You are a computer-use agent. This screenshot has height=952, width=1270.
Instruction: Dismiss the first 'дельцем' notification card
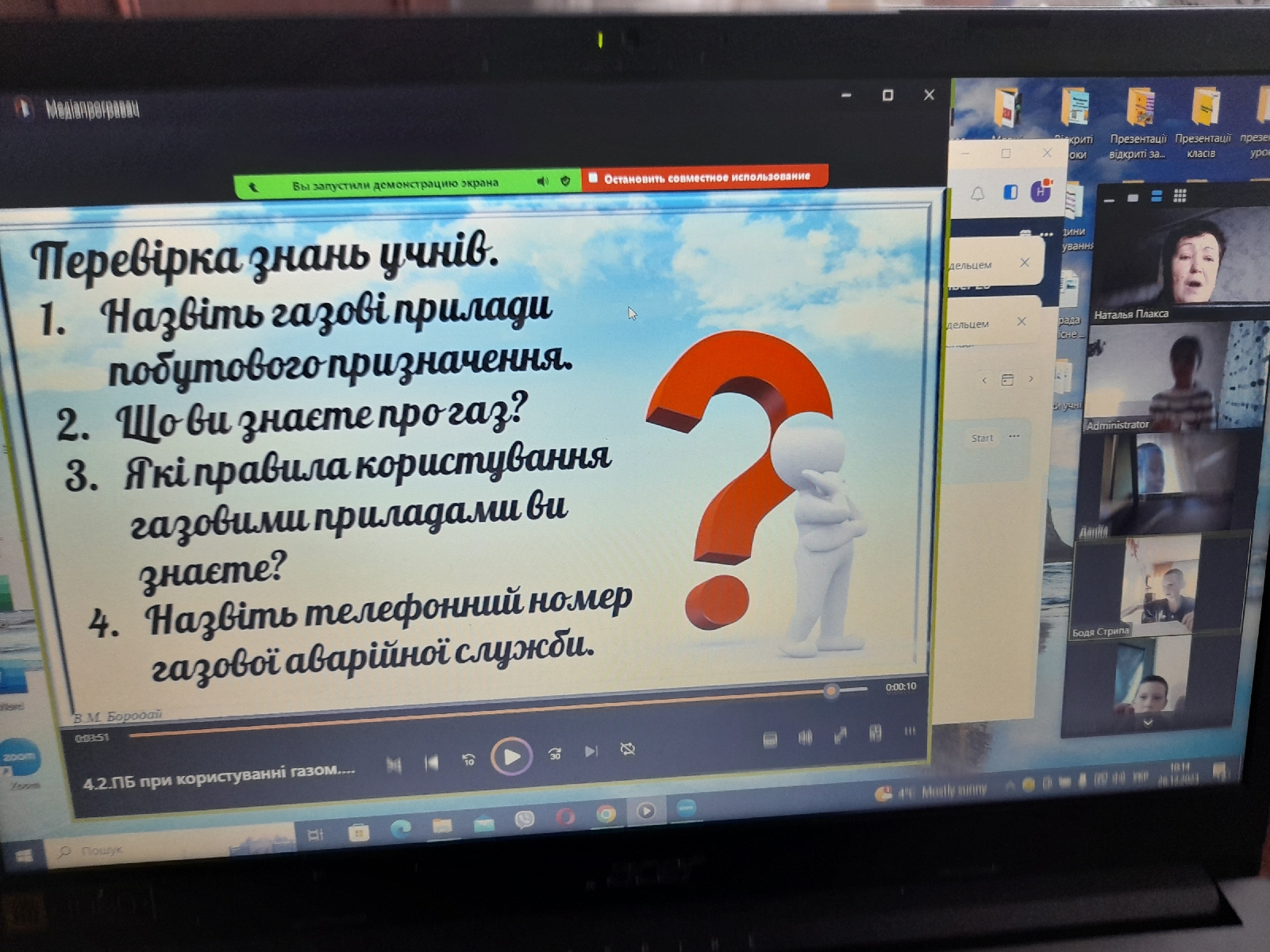[x=1025, y=262]
